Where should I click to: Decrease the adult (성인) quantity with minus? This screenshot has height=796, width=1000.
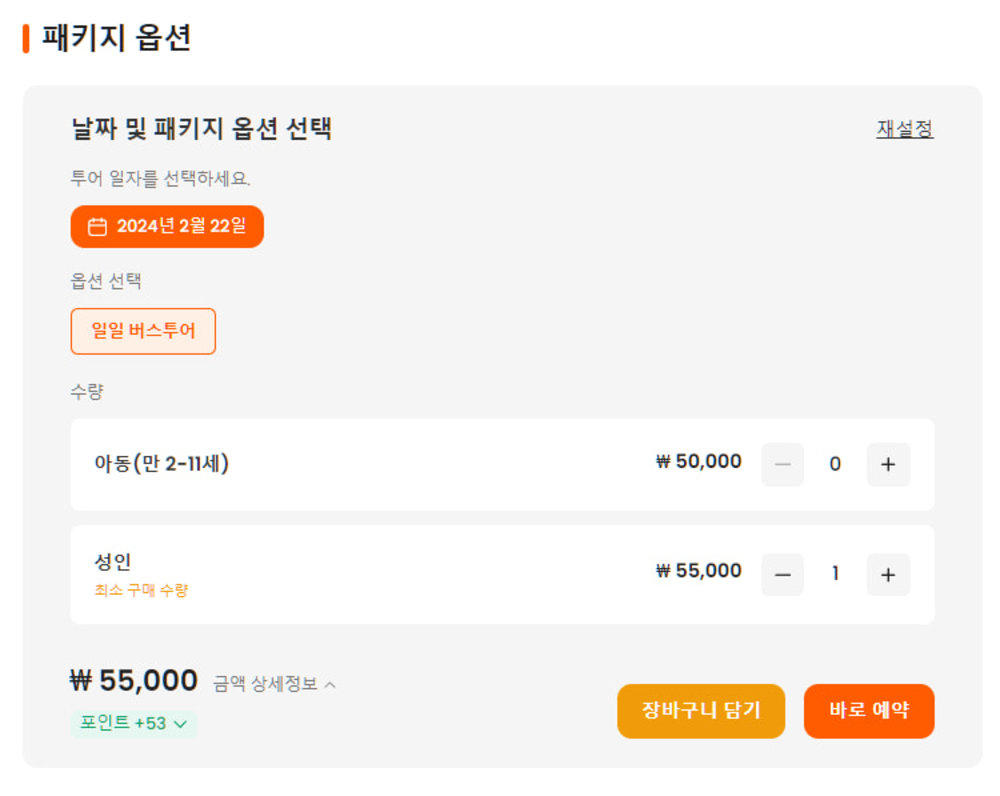(x=782, y=575)
